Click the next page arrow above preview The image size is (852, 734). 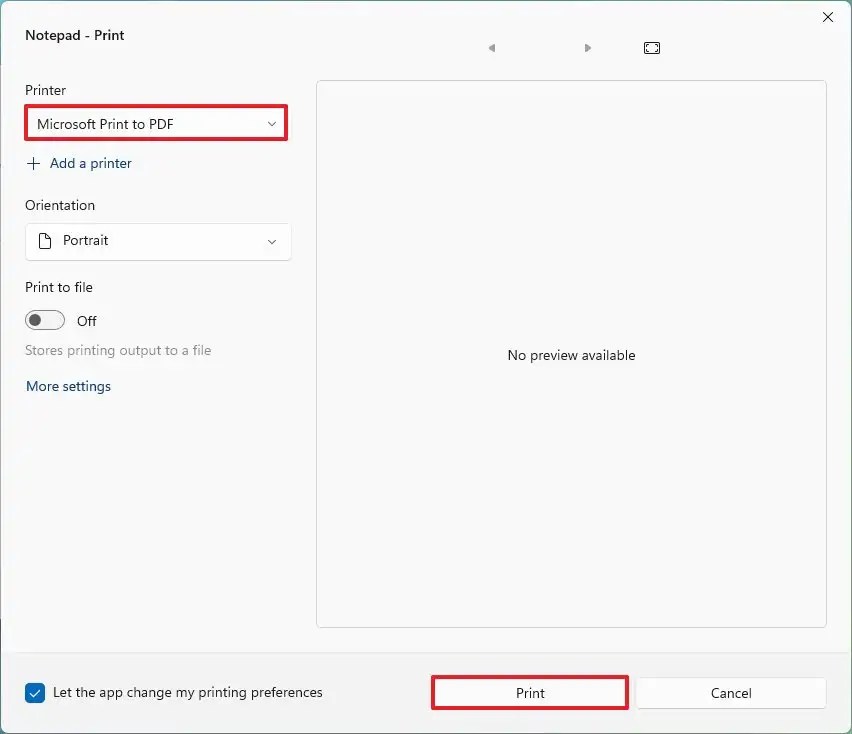click(587, 47)
